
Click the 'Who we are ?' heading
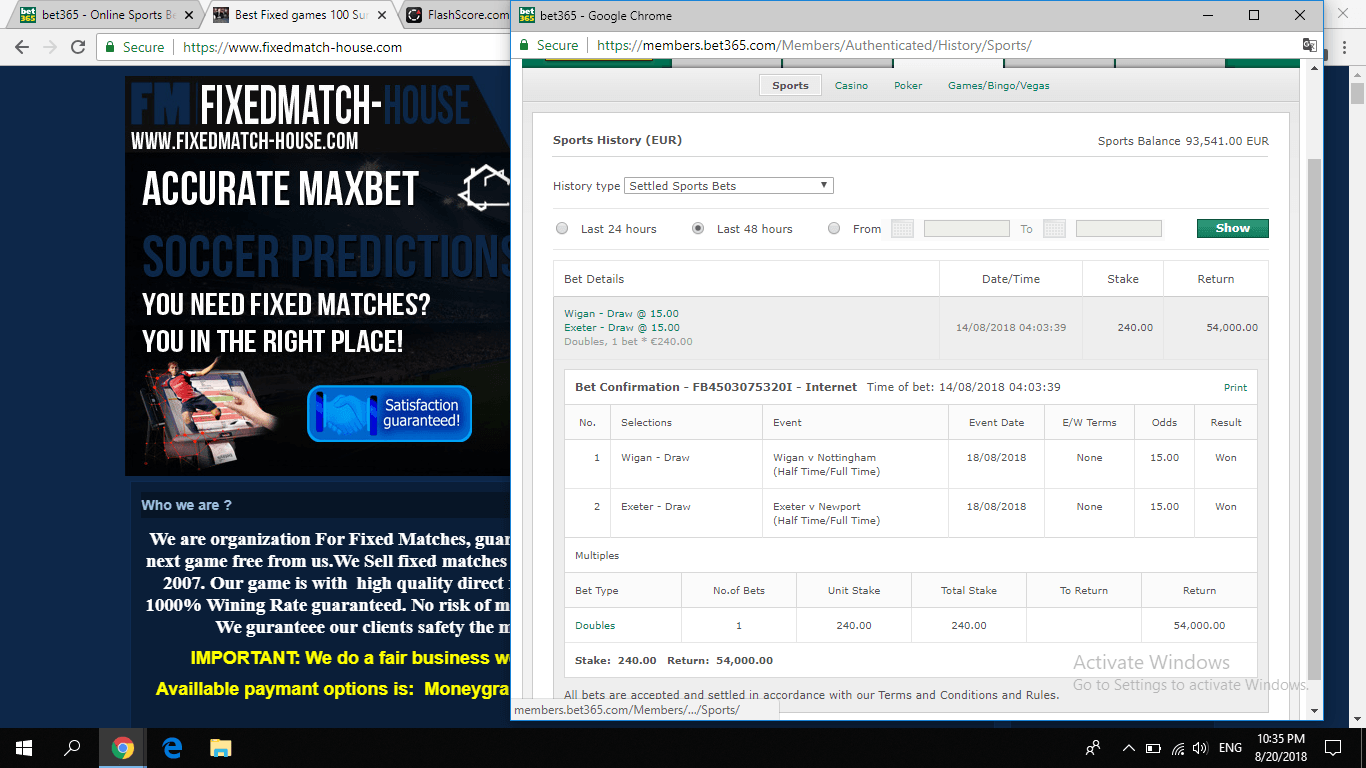(x=187, y=505)
